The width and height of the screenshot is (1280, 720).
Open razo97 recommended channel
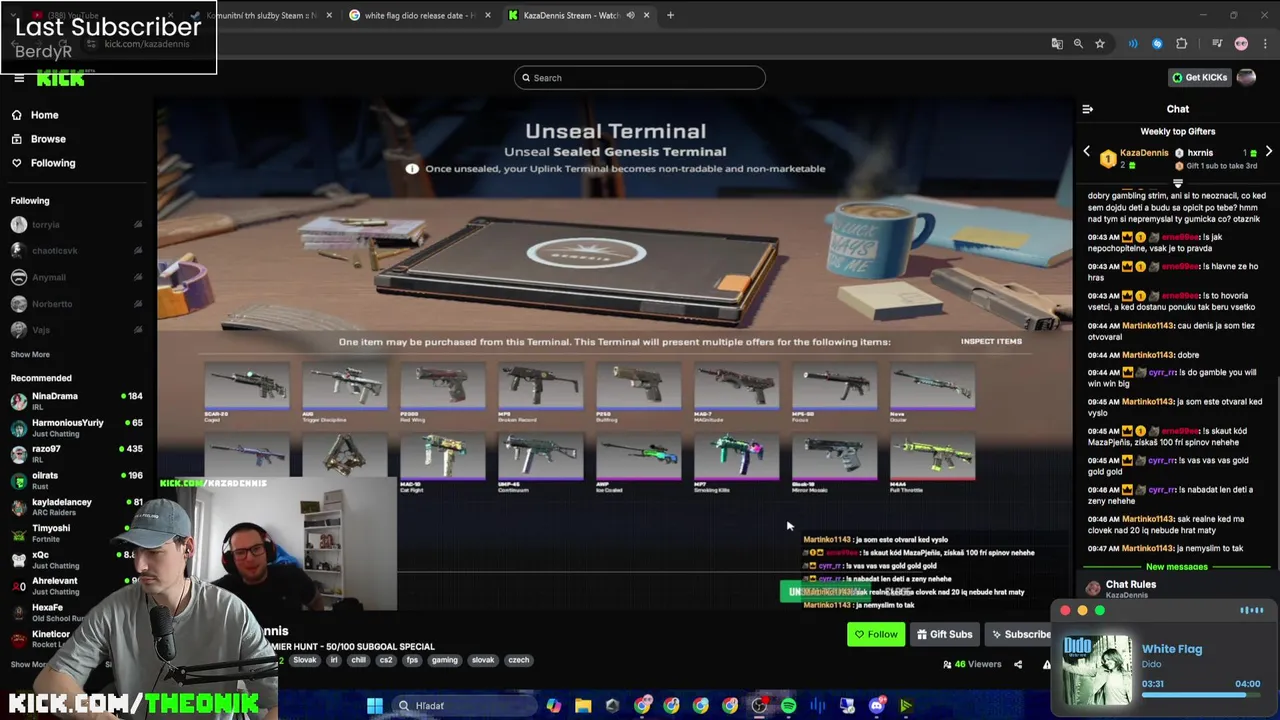pos(76,454)
